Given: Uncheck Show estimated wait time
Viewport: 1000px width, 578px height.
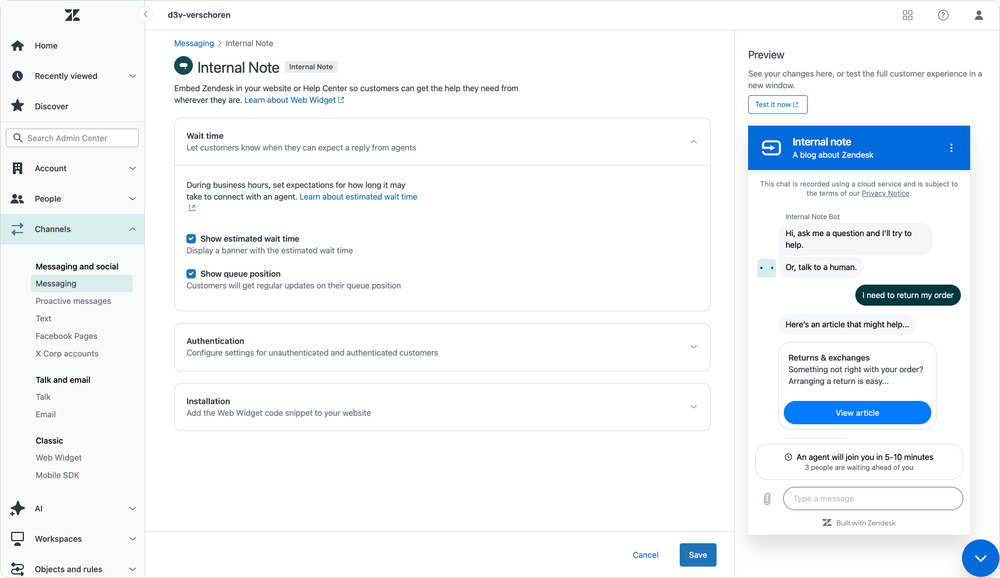Looking at the screenshot, I should pos(189,239).
